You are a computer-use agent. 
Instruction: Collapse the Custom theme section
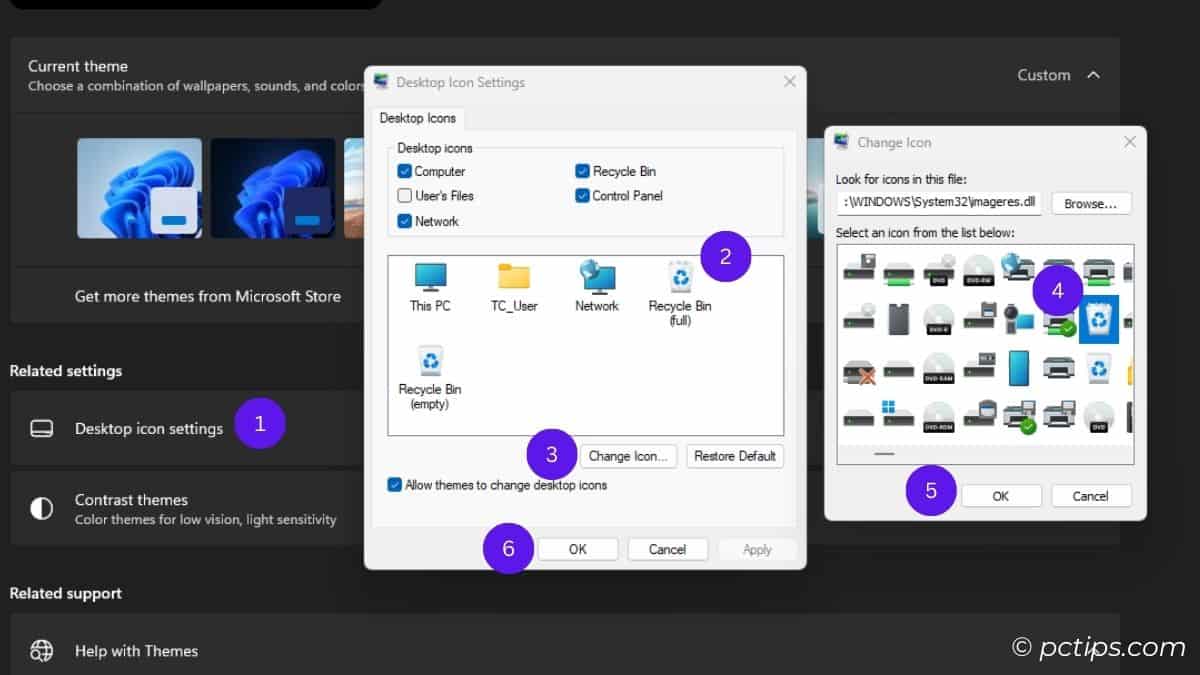[1095, 74]
